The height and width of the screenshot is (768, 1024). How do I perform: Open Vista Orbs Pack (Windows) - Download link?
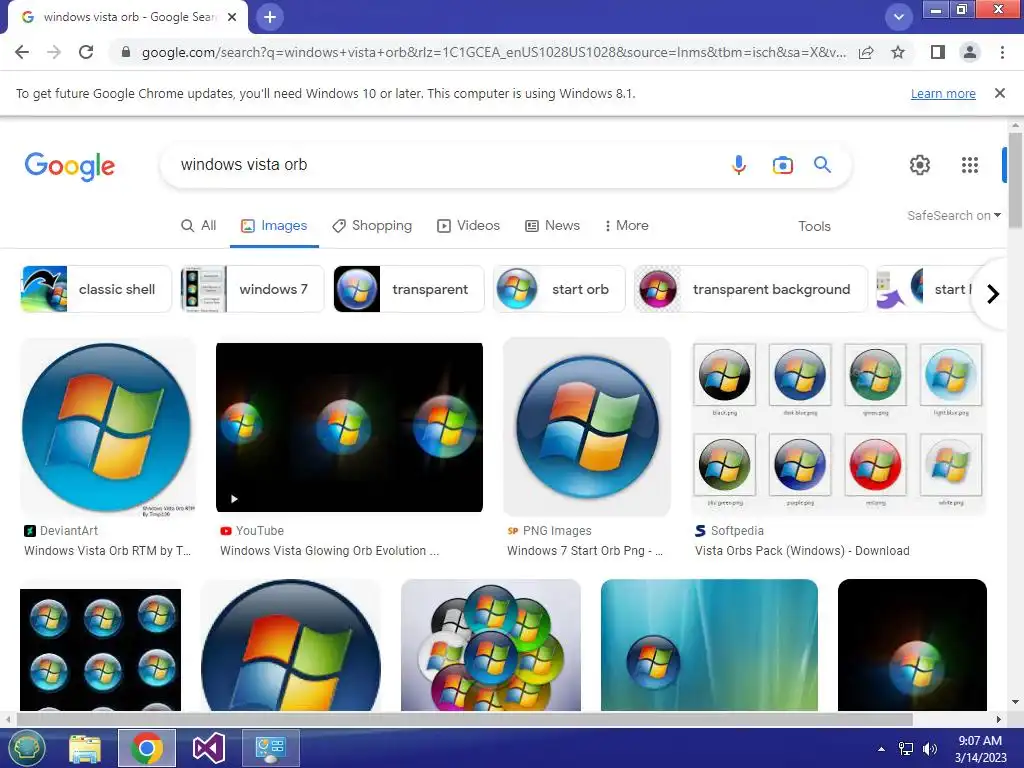coord(802,551)
